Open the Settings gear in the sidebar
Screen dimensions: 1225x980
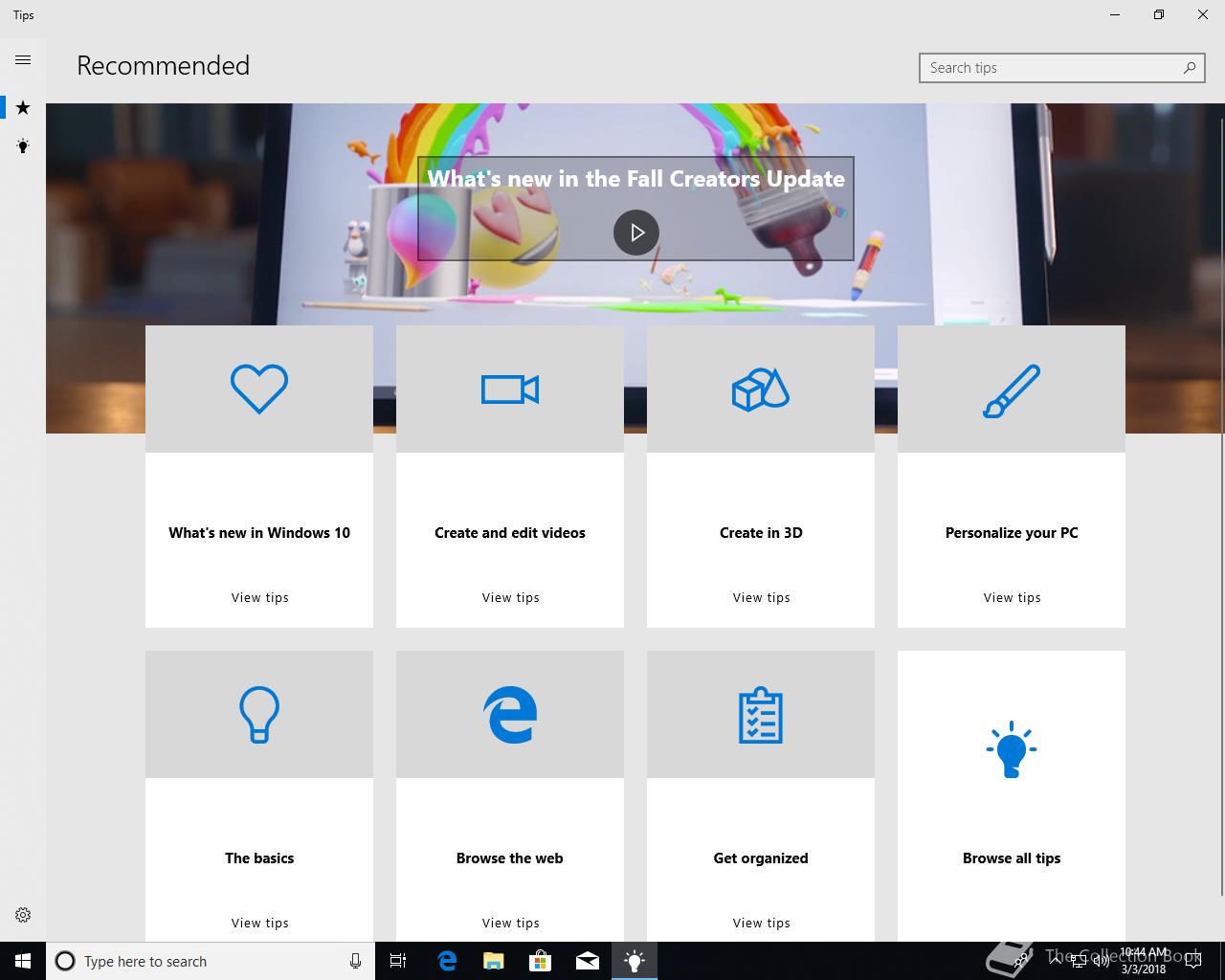(x=23, y=915)
